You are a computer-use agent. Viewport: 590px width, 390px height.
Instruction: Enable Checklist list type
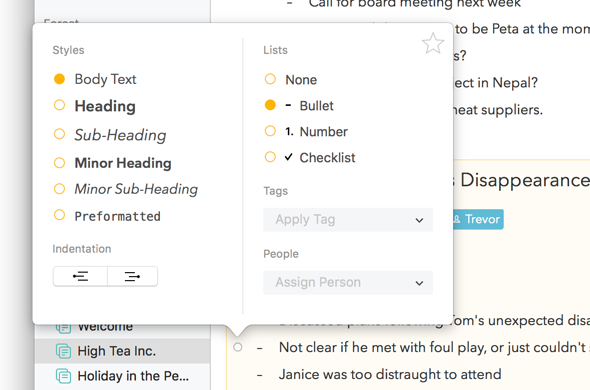pyautogui.click(x=310, y=157)
